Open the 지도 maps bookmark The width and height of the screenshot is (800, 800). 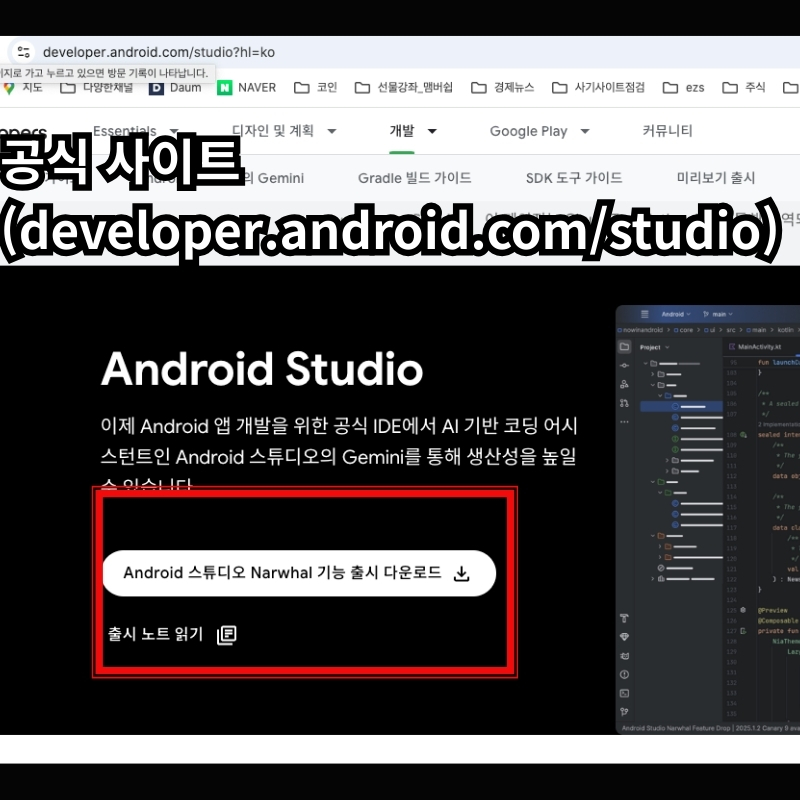click(23, 88)
